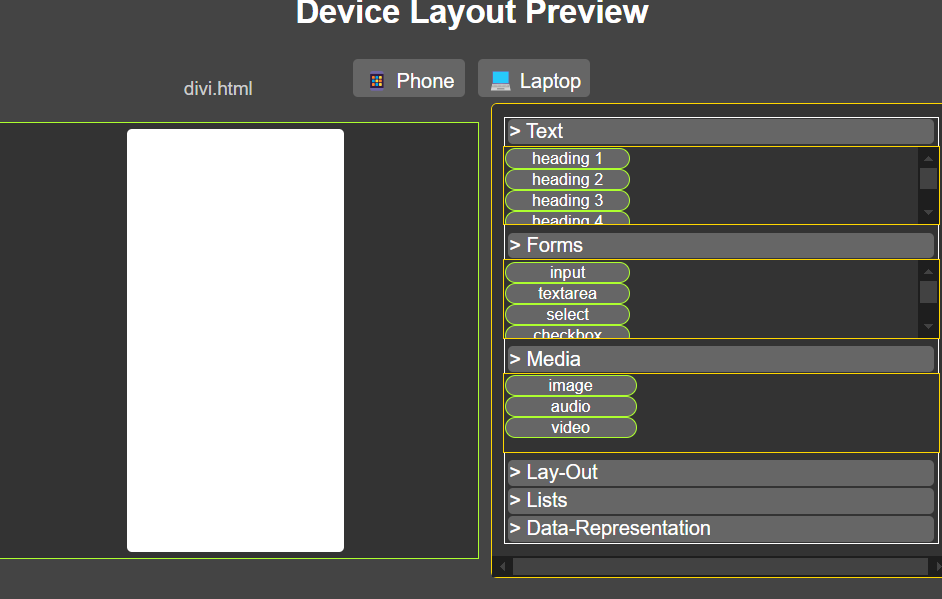Select the heading 2 element
942x599 pixels.
pos(567,180)
